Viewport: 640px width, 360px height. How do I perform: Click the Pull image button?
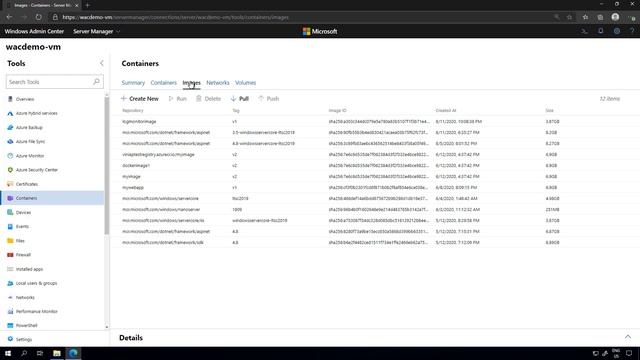coord(240,99)
